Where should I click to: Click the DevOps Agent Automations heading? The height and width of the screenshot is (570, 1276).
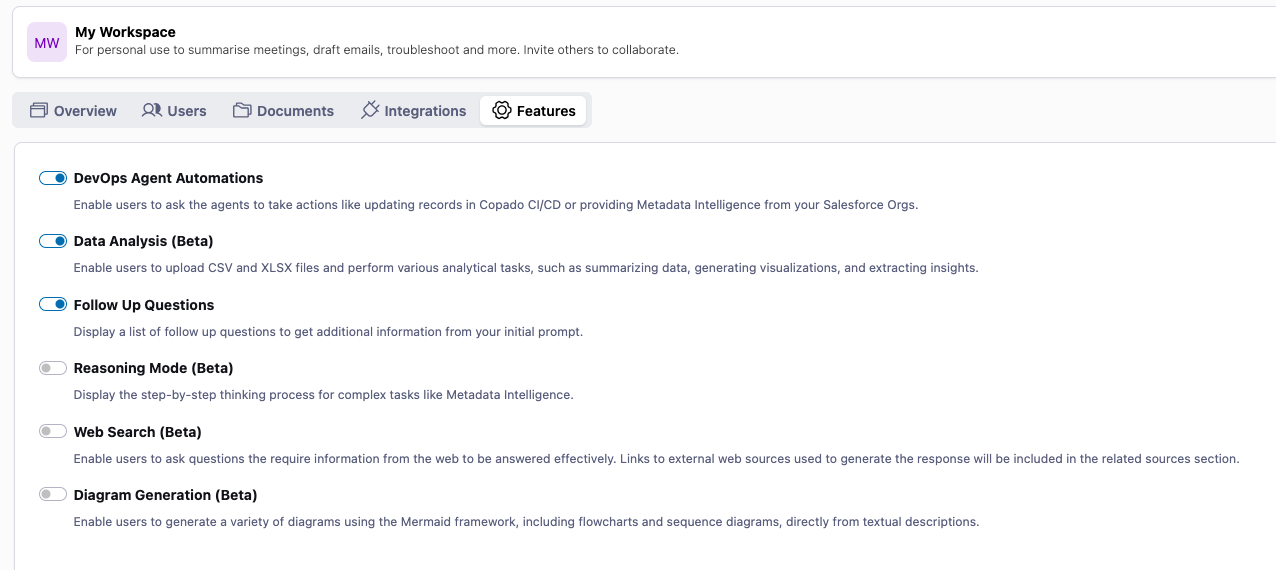pos(168,178)
